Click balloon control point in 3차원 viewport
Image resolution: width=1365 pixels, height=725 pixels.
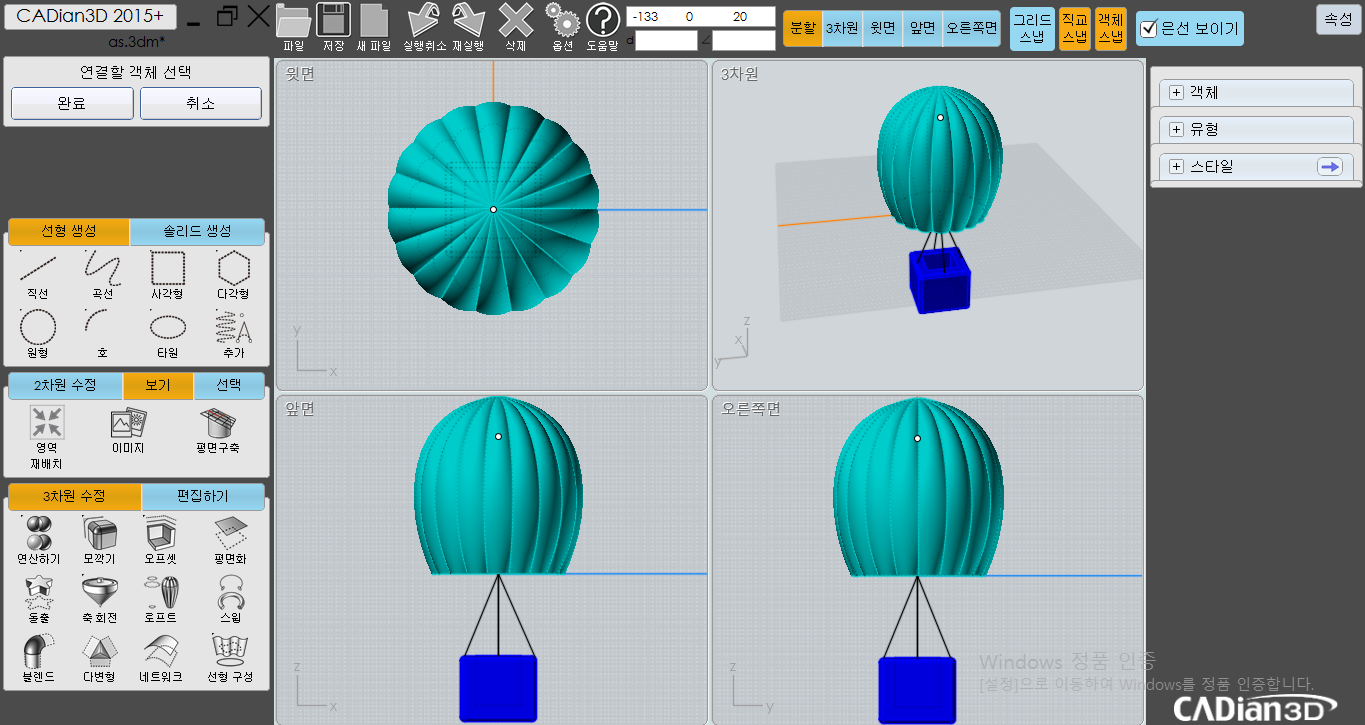click(940, 118)
